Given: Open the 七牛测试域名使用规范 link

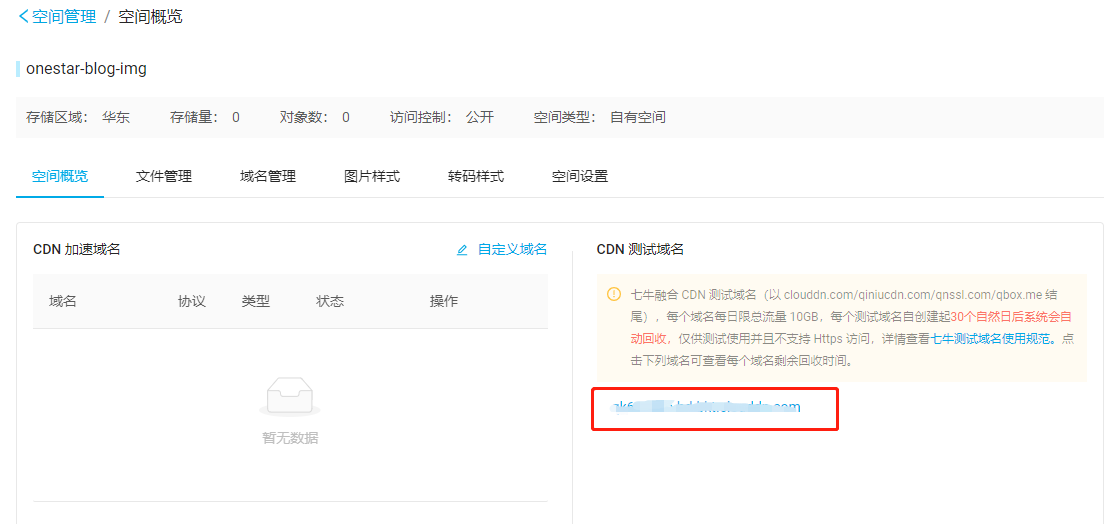Looking at the screenshot, I should tap(991, 339).
